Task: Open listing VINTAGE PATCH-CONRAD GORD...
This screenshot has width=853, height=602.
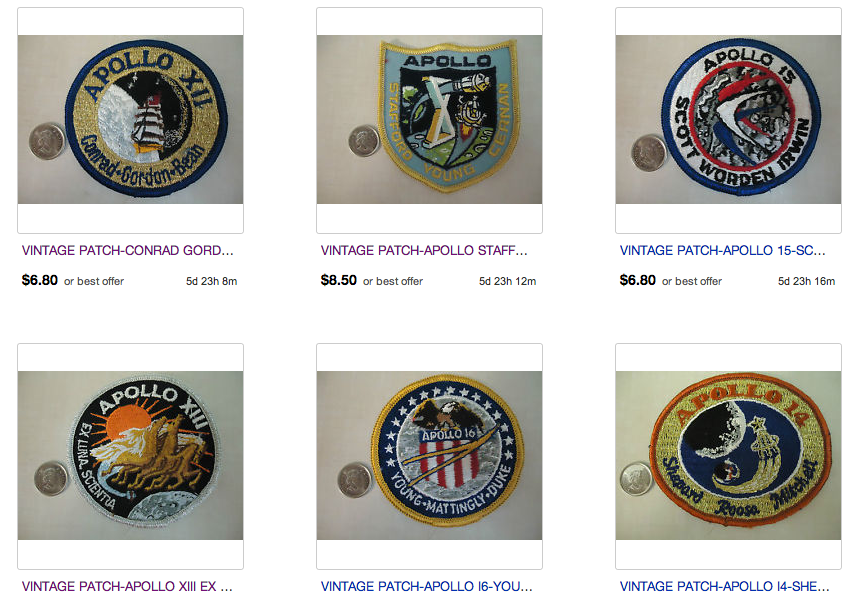Action: (x=127, y=251)
